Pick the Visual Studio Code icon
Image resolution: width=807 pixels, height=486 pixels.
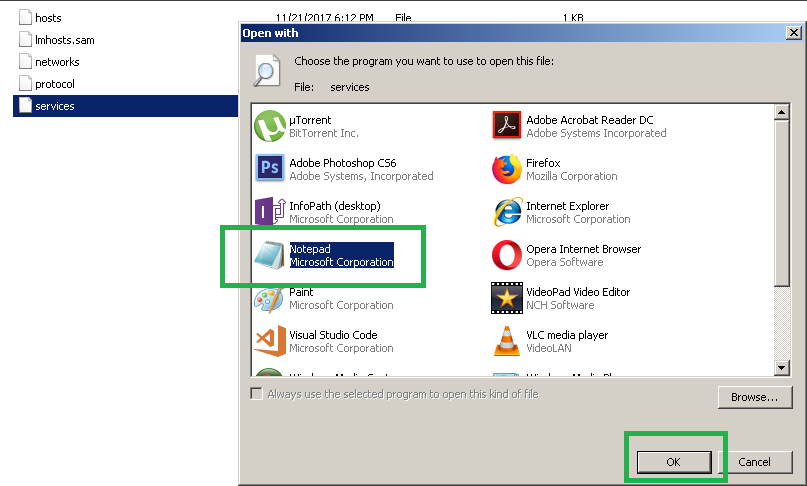coord(270,341)
